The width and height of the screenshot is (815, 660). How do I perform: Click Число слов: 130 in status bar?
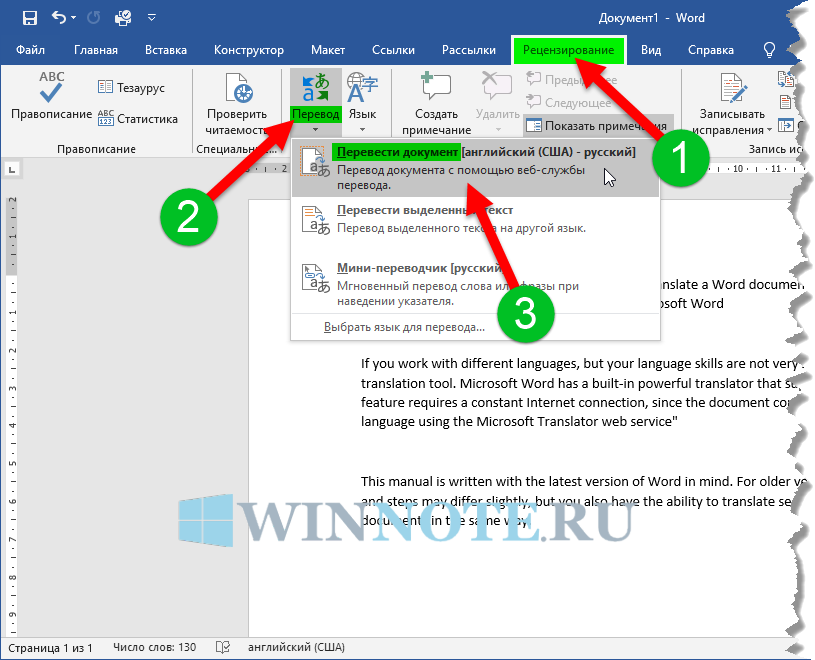pos(154,648)
